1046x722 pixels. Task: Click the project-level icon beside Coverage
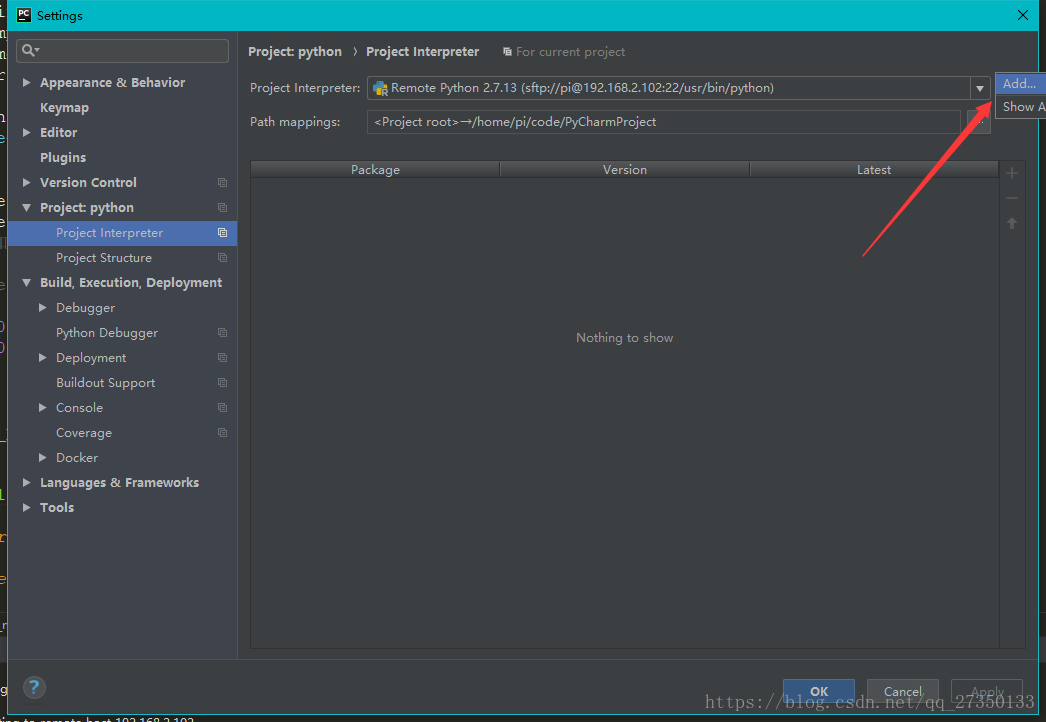tap(222, 432)
